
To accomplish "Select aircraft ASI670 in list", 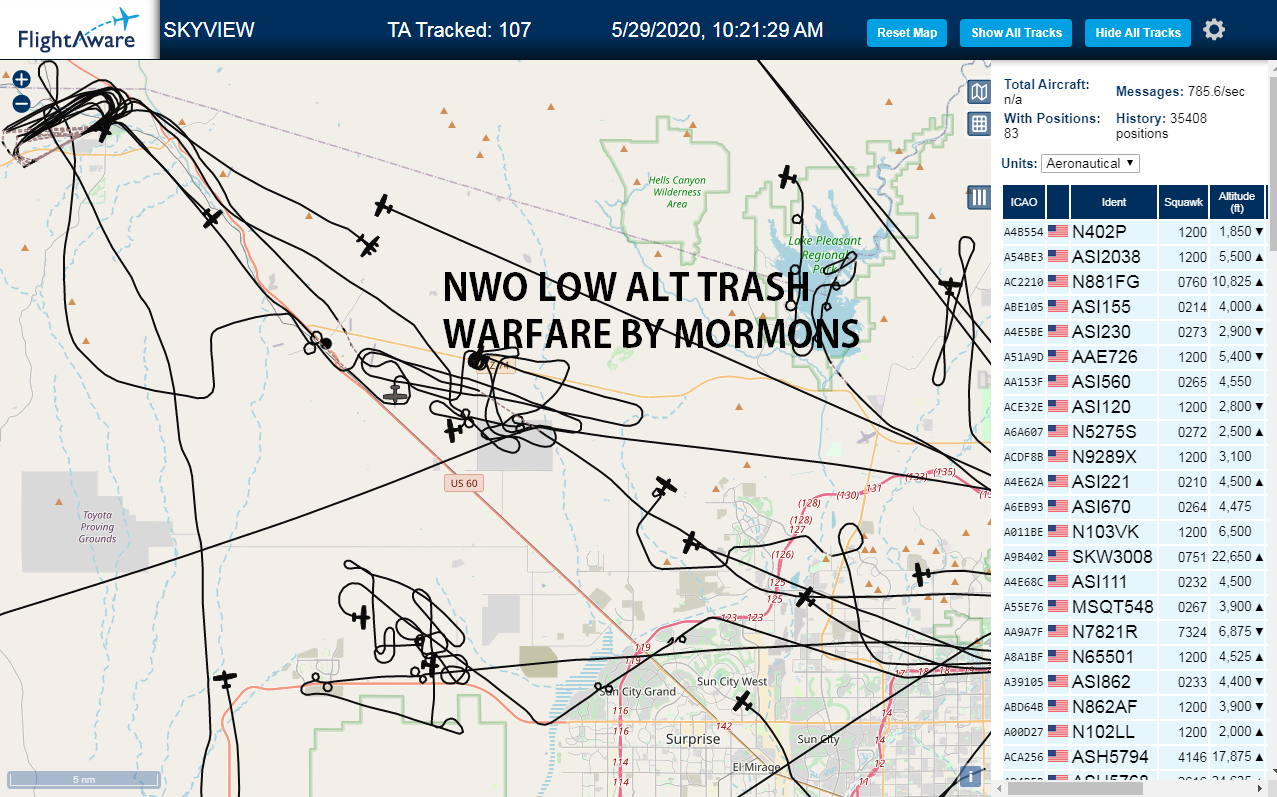I will [1134, 507].
